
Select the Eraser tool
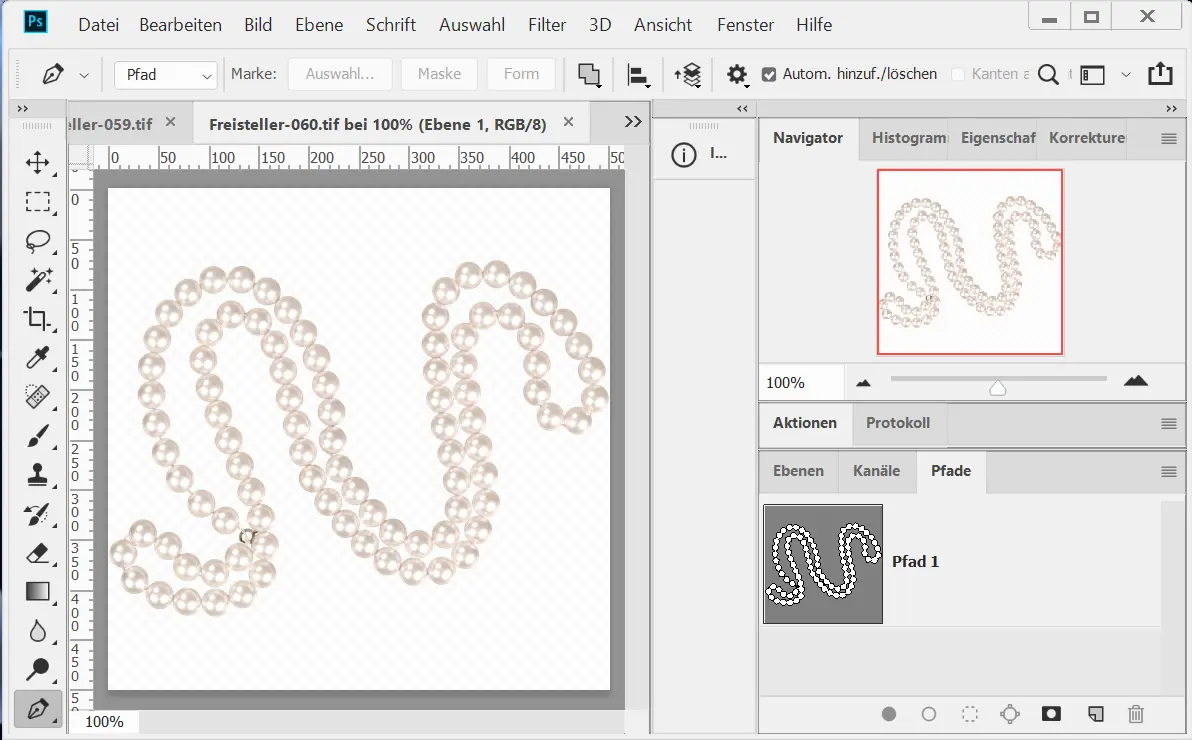tap(38, 553)
